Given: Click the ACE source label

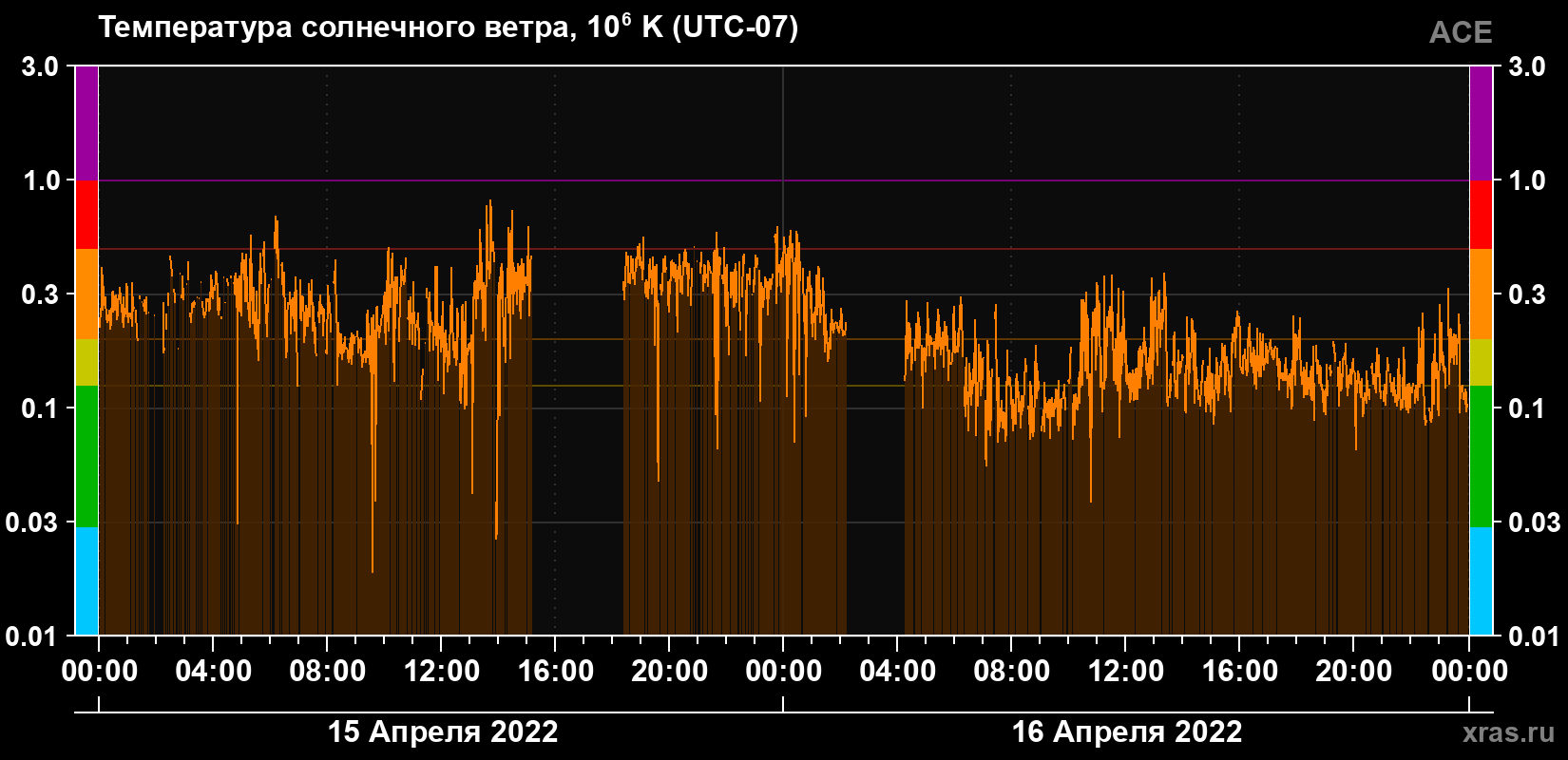Looking at the screenshot, I should pyautogui.click(x=1461, y=32).
